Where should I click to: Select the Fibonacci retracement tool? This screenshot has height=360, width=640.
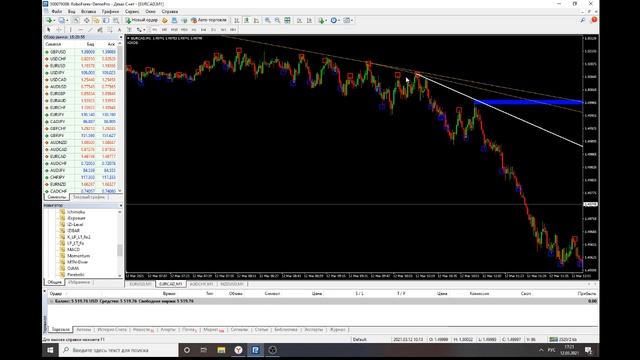pyautogui.click(x=110, y=30)
